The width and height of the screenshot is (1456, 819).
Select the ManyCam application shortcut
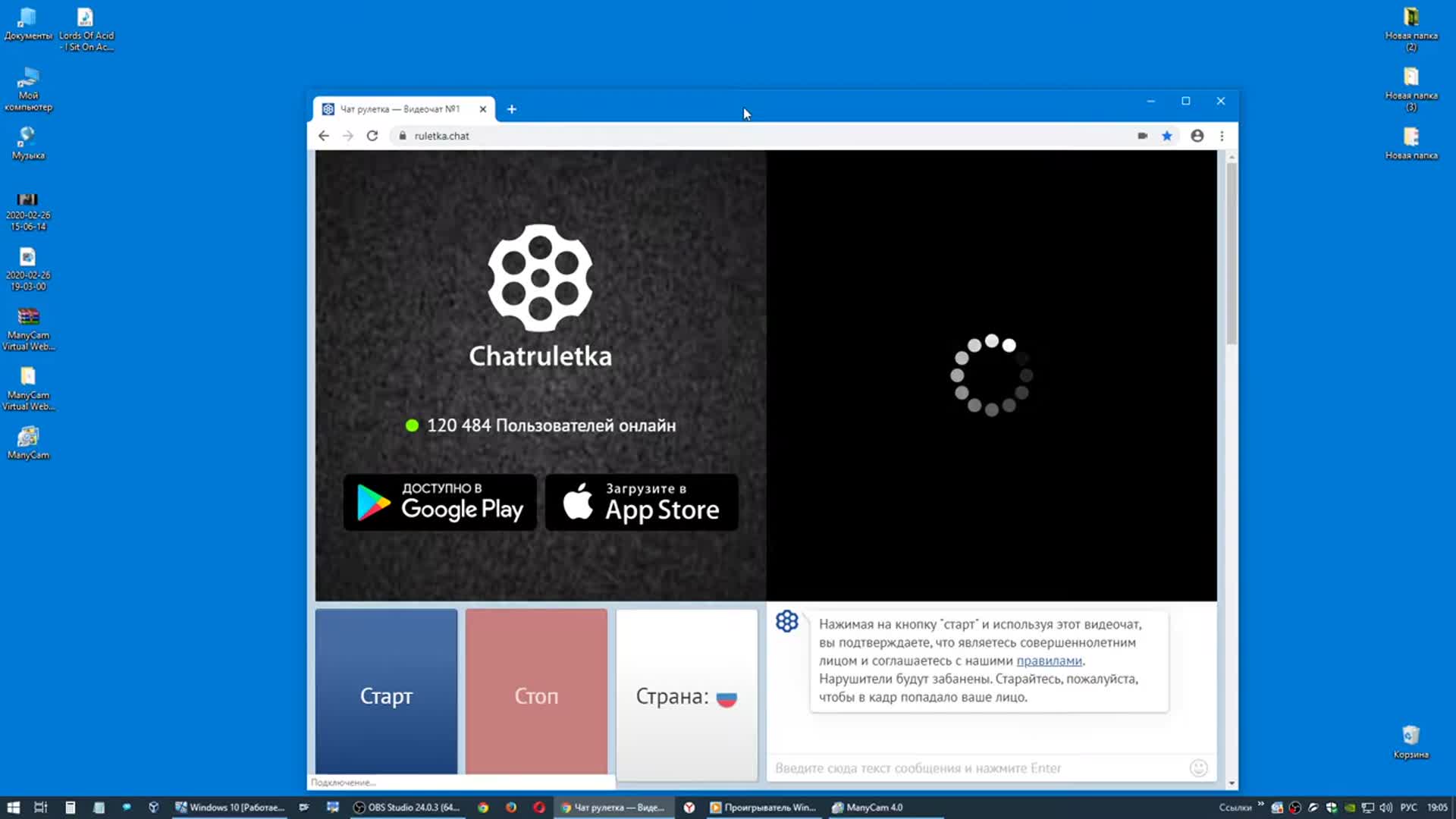coord(28,443)
